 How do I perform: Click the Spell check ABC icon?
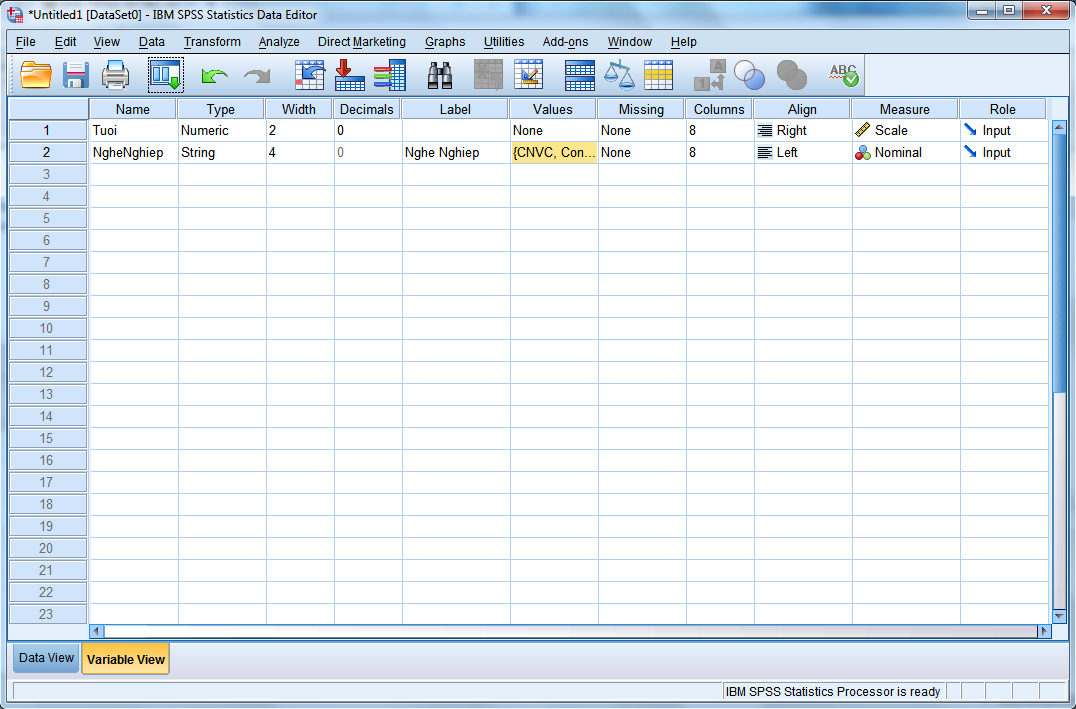coord(843,75)
